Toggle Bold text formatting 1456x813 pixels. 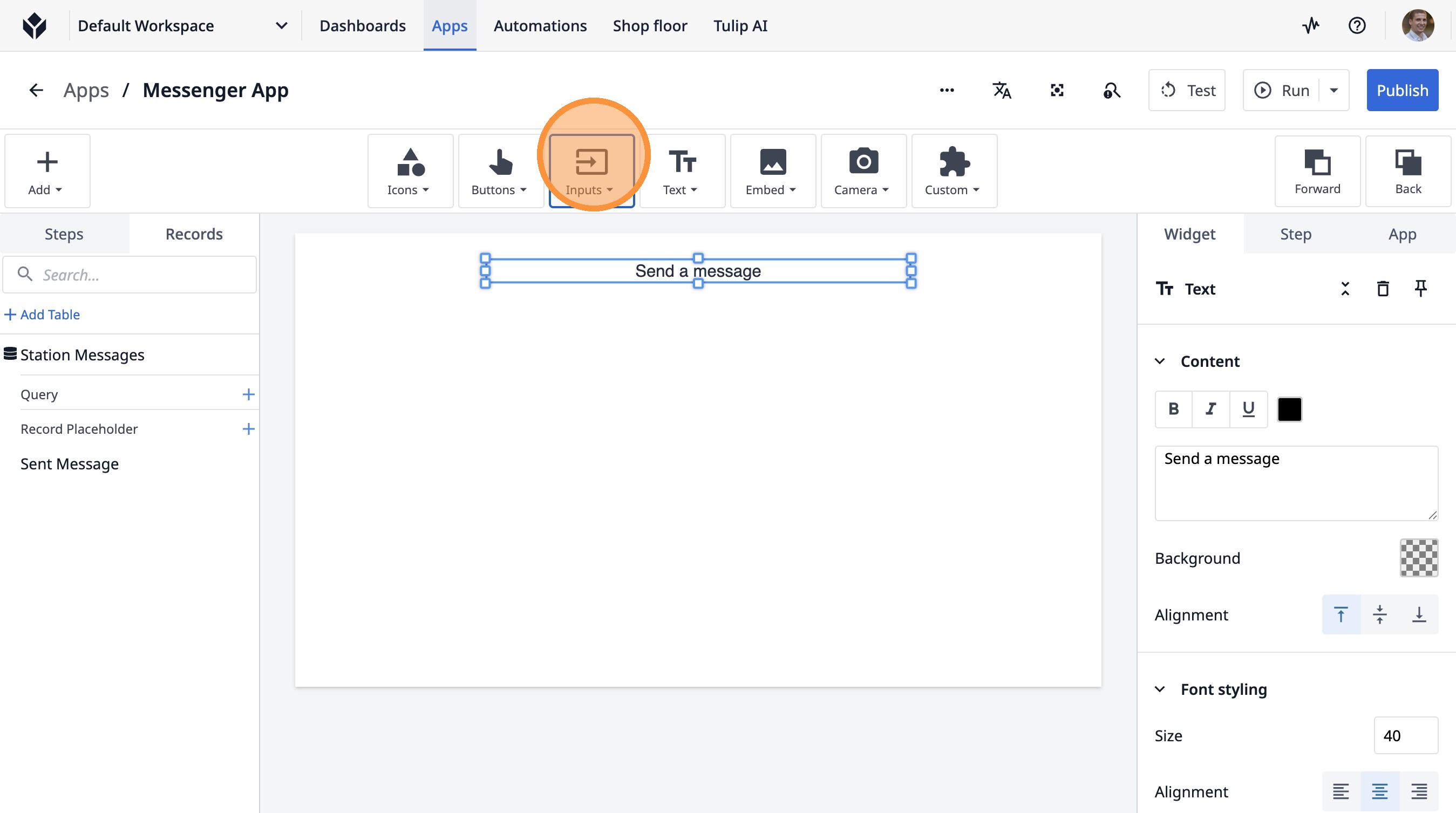(x=1173, y=409)
